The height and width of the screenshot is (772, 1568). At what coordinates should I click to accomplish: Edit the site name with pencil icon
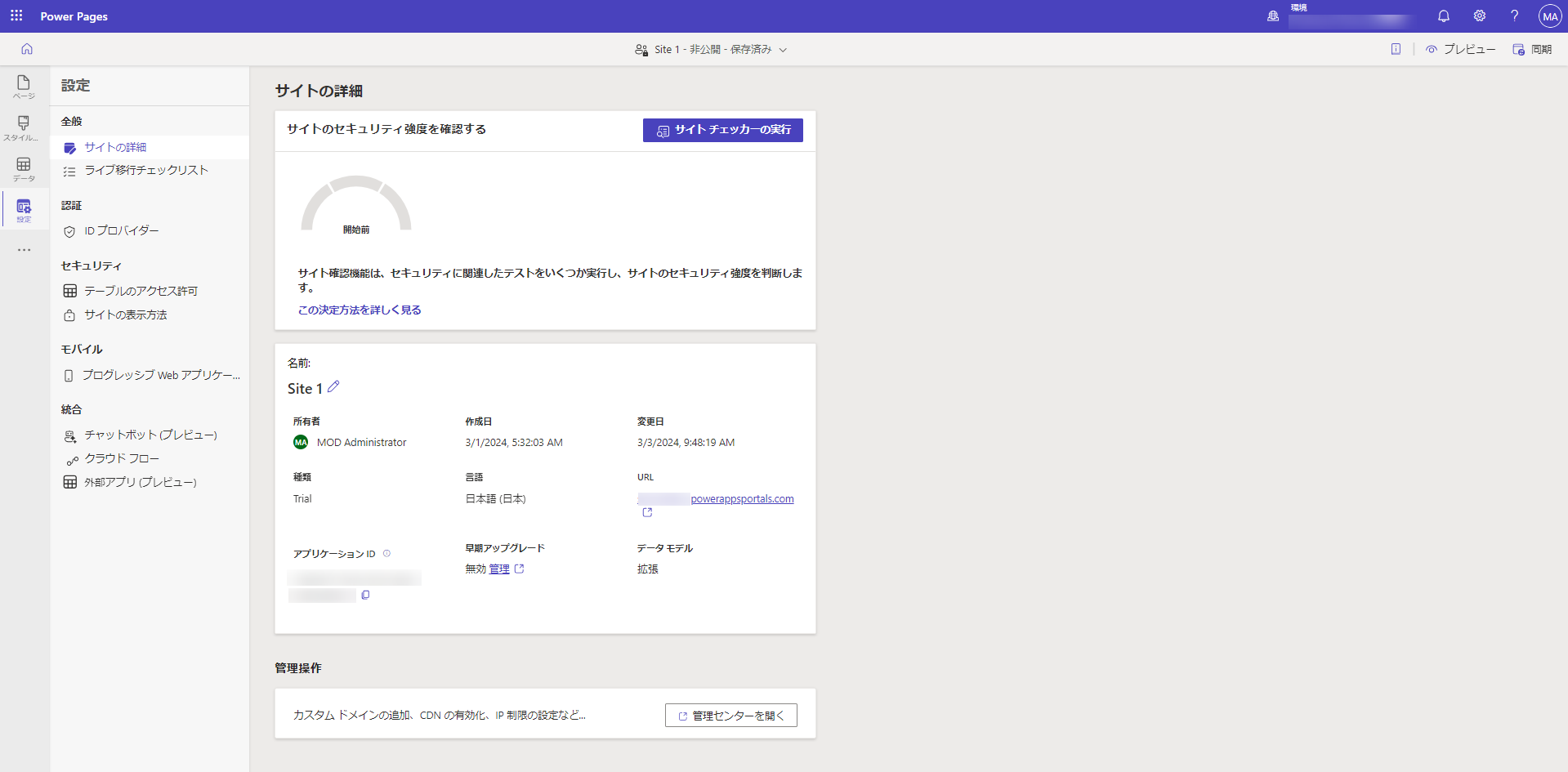[x=333, y=386]
